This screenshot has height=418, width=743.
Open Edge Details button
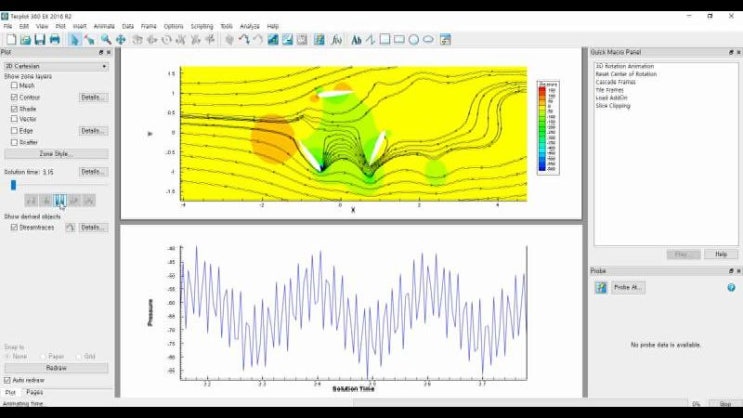[x=93, y=130]
